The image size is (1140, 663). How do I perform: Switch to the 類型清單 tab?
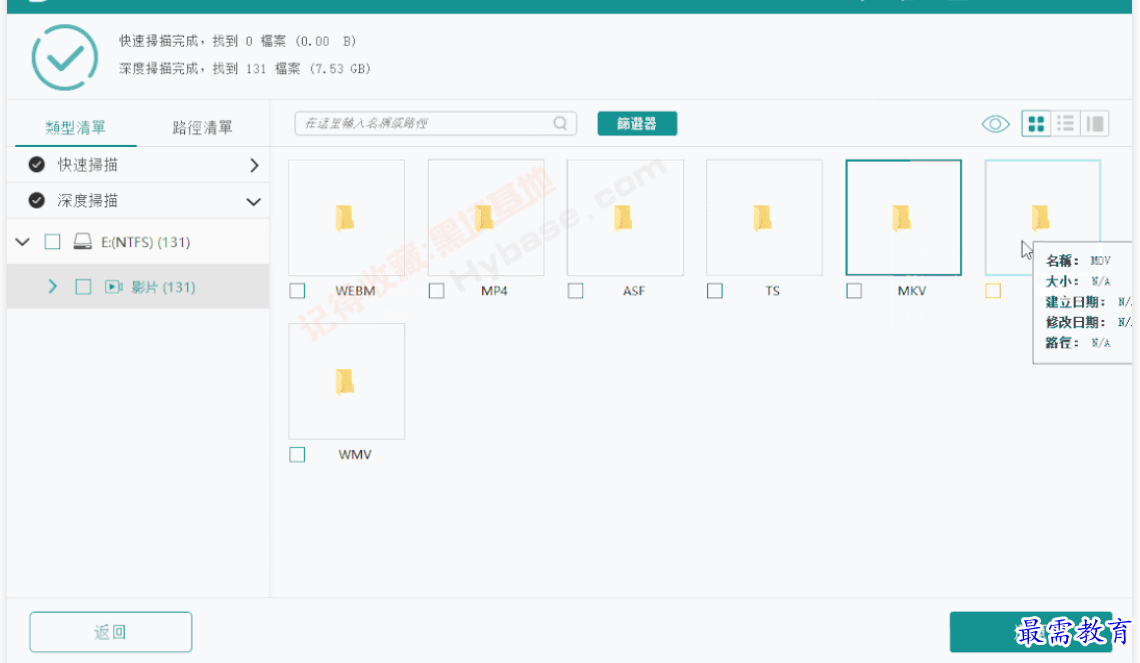coord(76,128)
